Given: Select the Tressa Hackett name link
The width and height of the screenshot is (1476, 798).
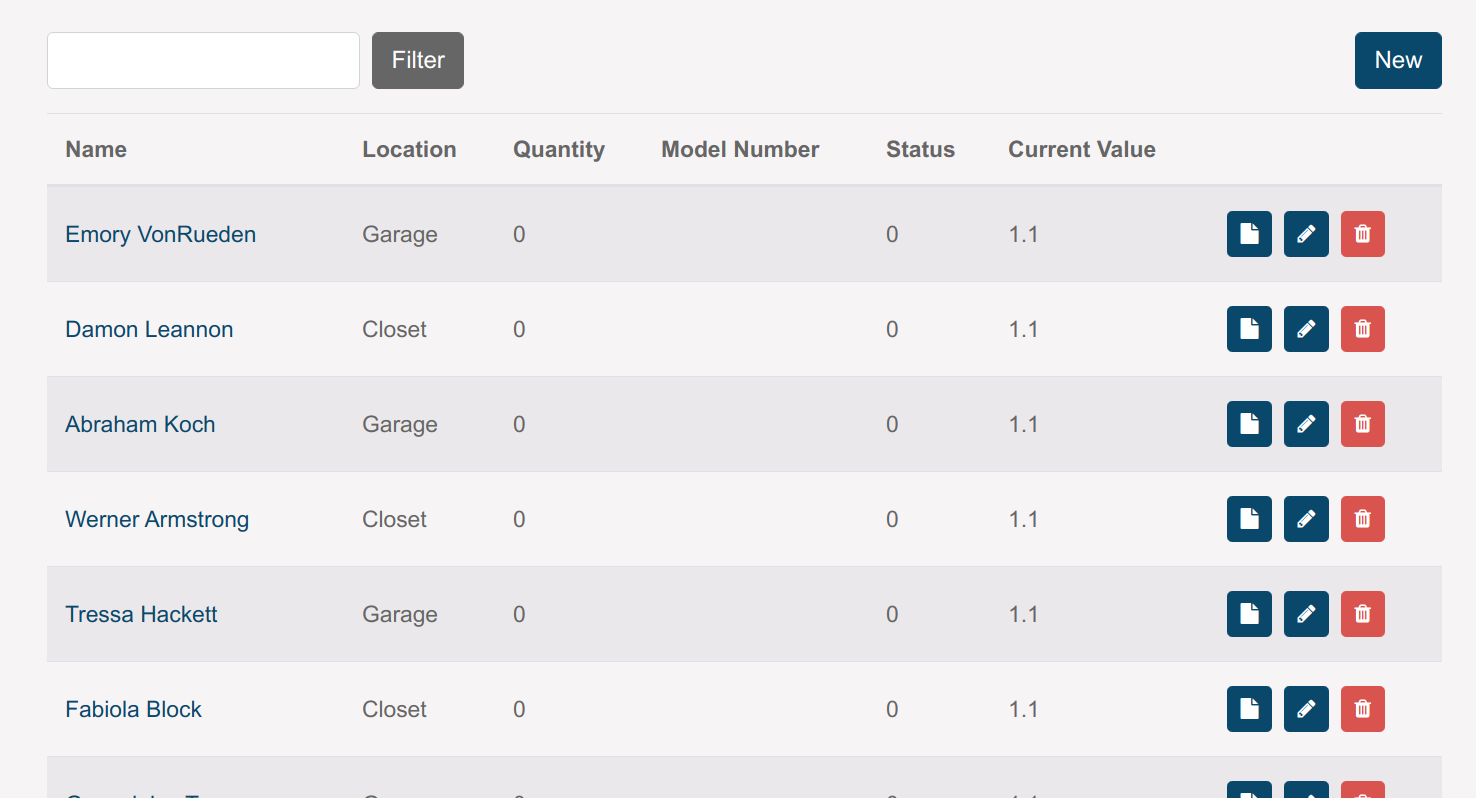Looking at the screenshot, I should [141, 614].
